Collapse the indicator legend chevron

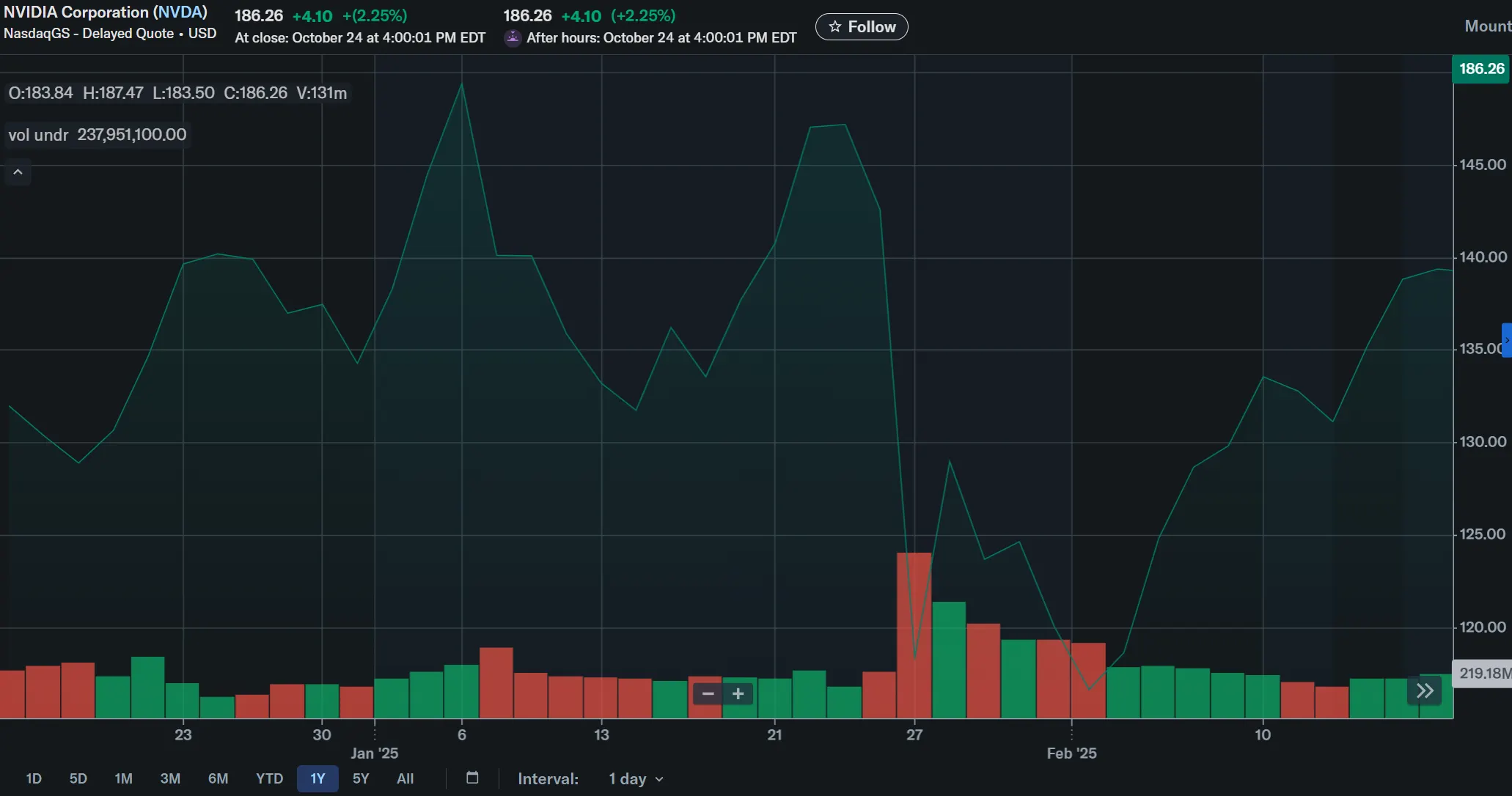(x=18, y=172)
